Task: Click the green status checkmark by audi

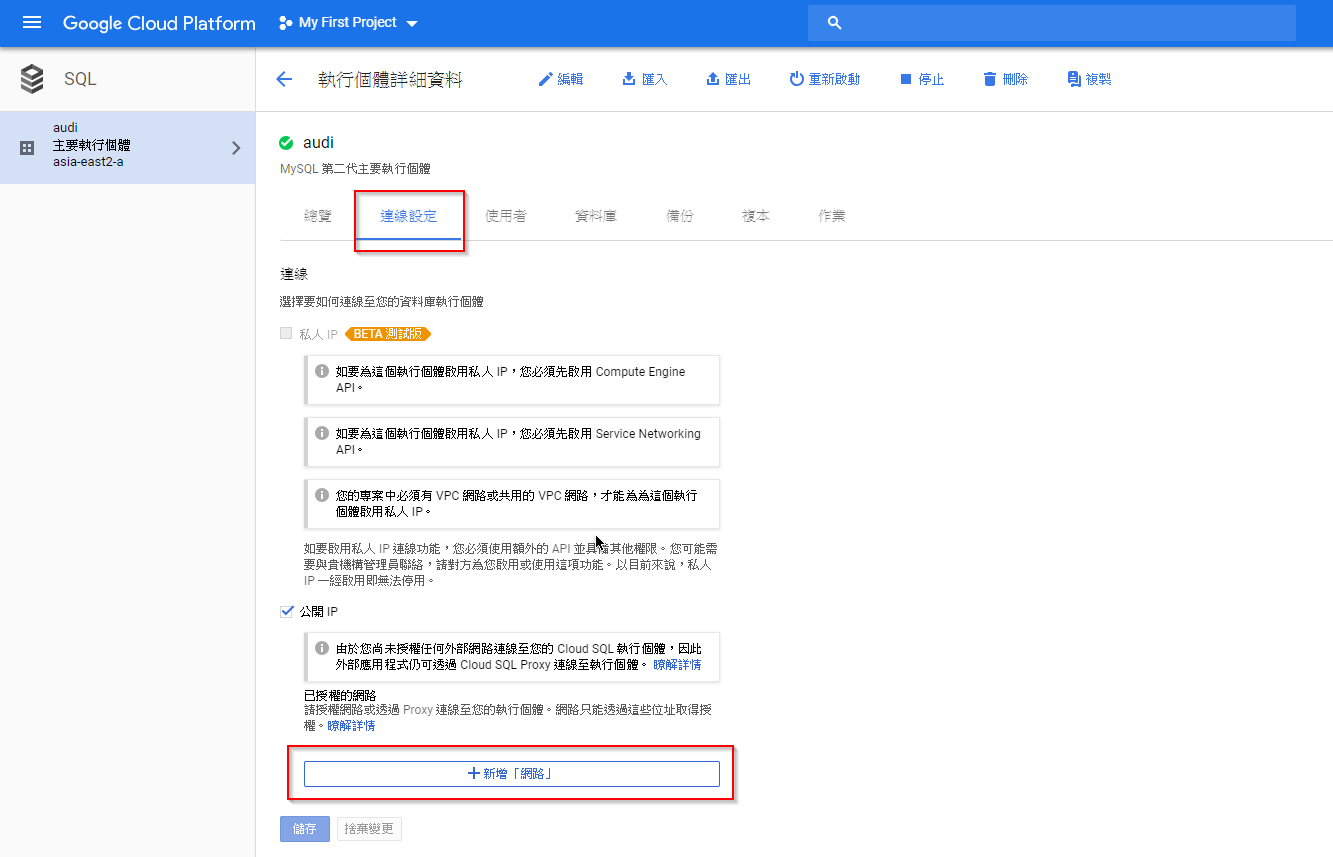Action: [287, 143]
